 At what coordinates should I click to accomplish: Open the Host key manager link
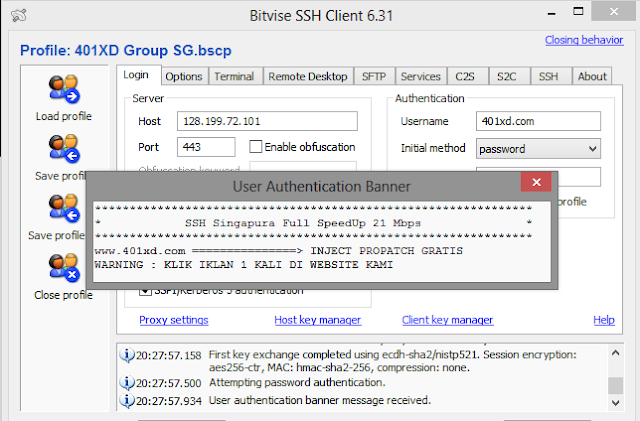coord(318,320)
